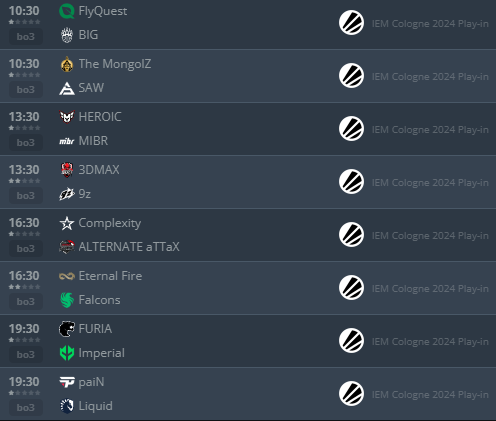Viewport: 496px width, 421px height.
Task: Click the FlyQuest team logo
Action: [x=67, y=11]
